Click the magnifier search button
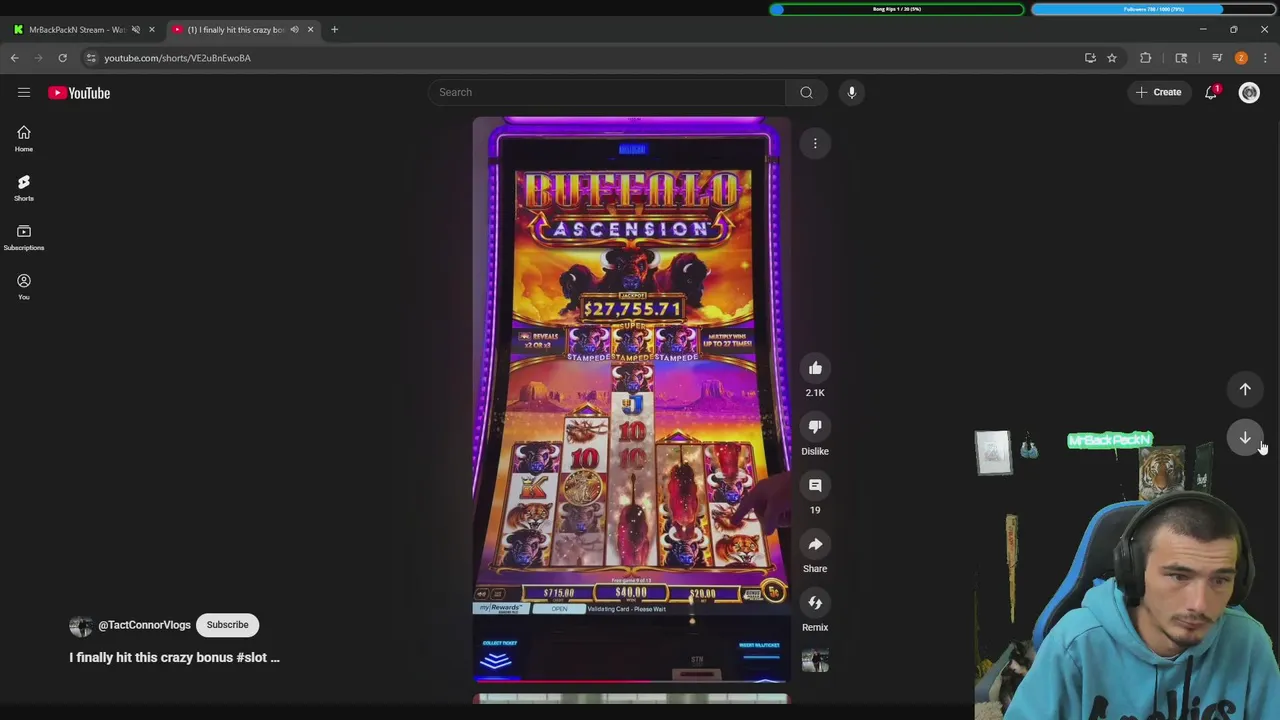The width and height of the screenshot is (1280, 720). pos(806,92)
